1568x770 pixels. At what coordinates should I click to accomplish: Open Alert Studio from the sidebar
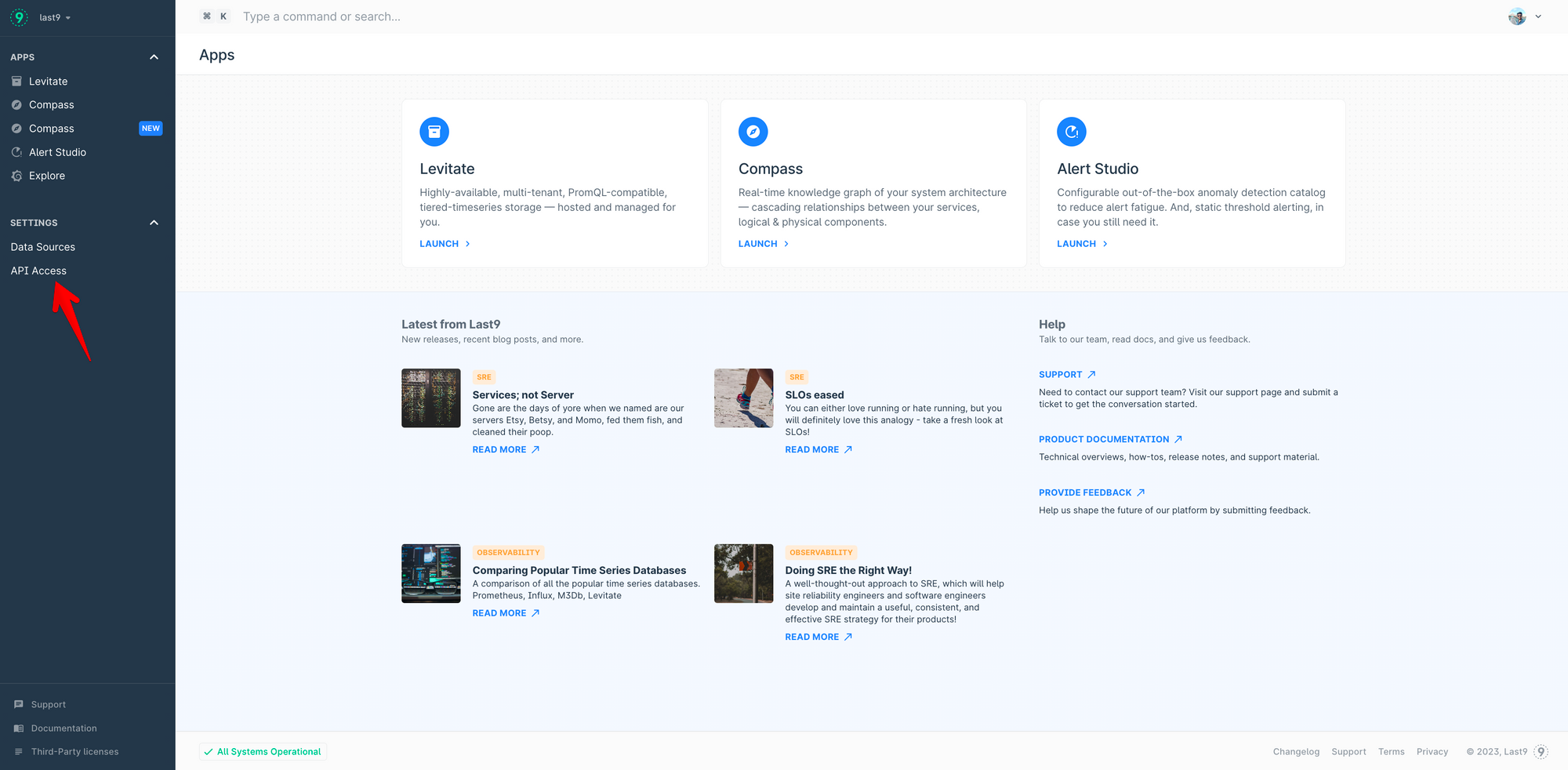point(58,152)
